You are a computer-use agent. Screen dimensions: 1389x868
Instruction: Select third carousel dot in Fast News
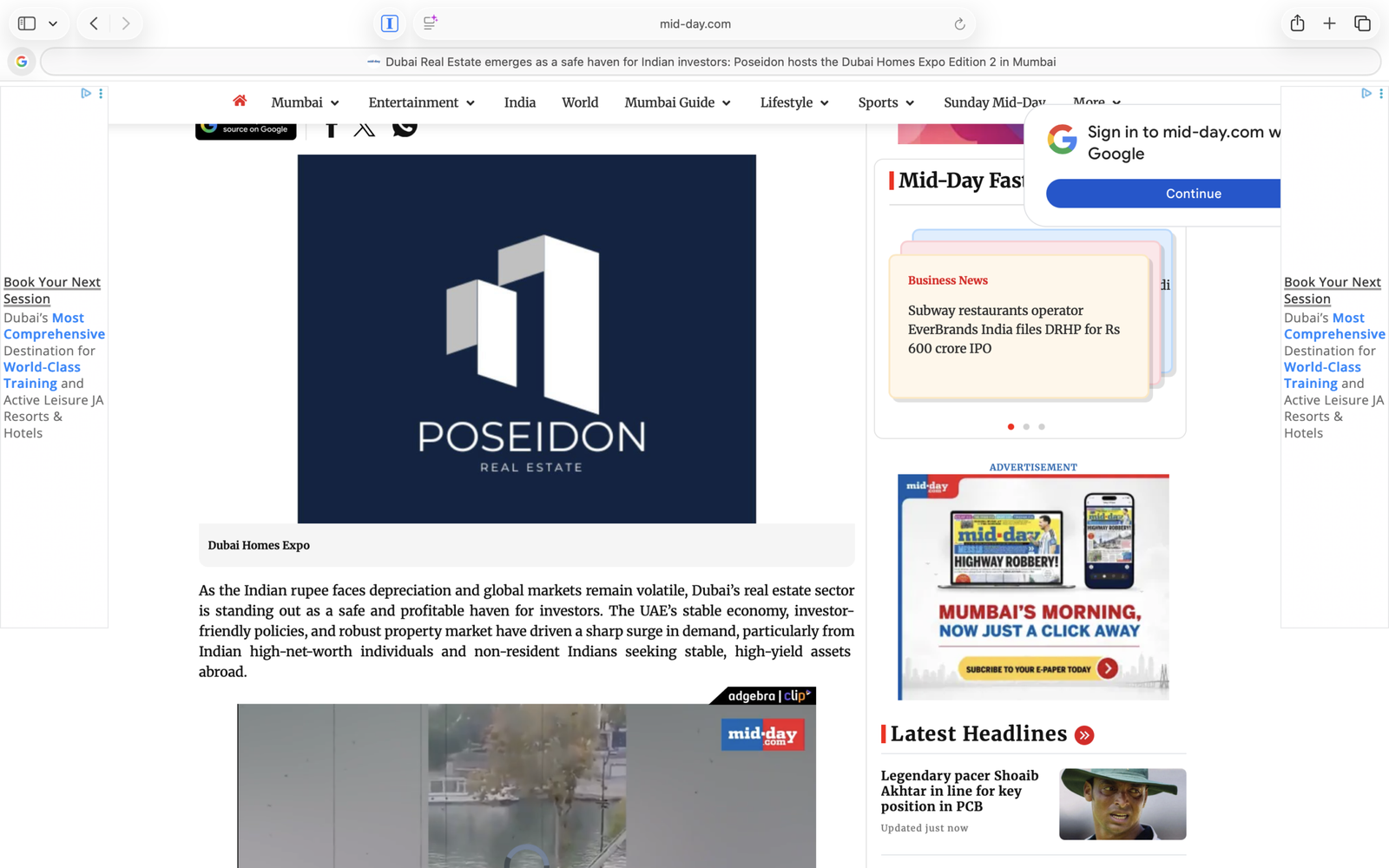[1042, 426]
